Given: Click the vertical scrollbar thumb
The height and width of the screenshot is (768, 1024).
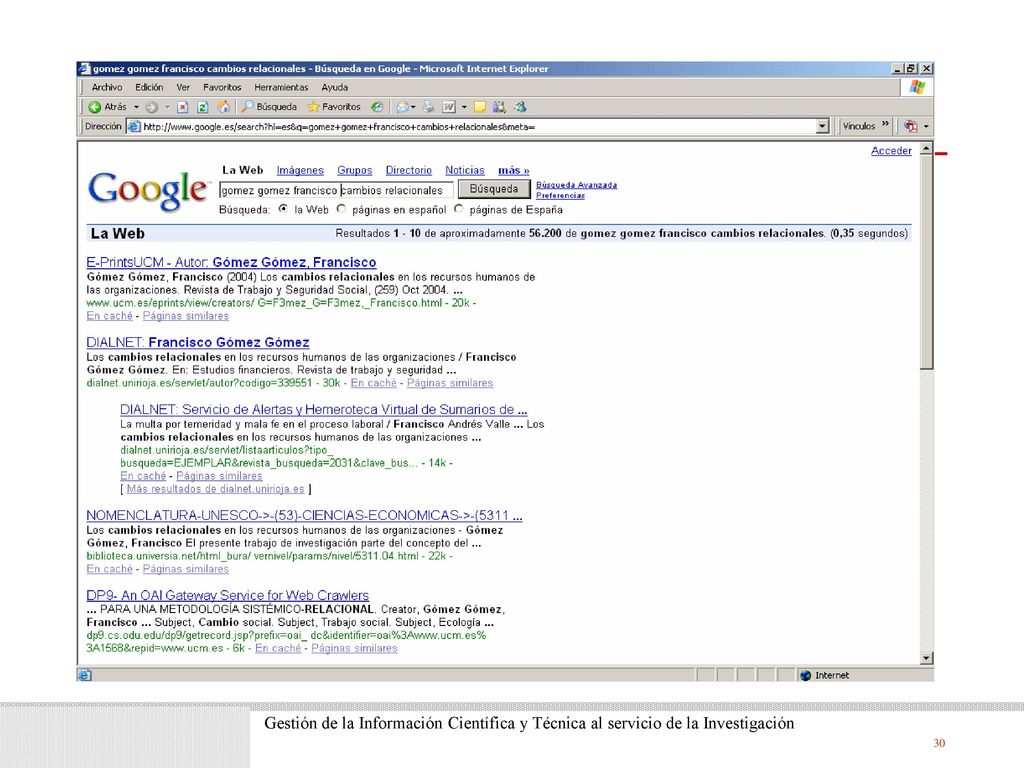Looking at the screenshot, I should point(926,263).
